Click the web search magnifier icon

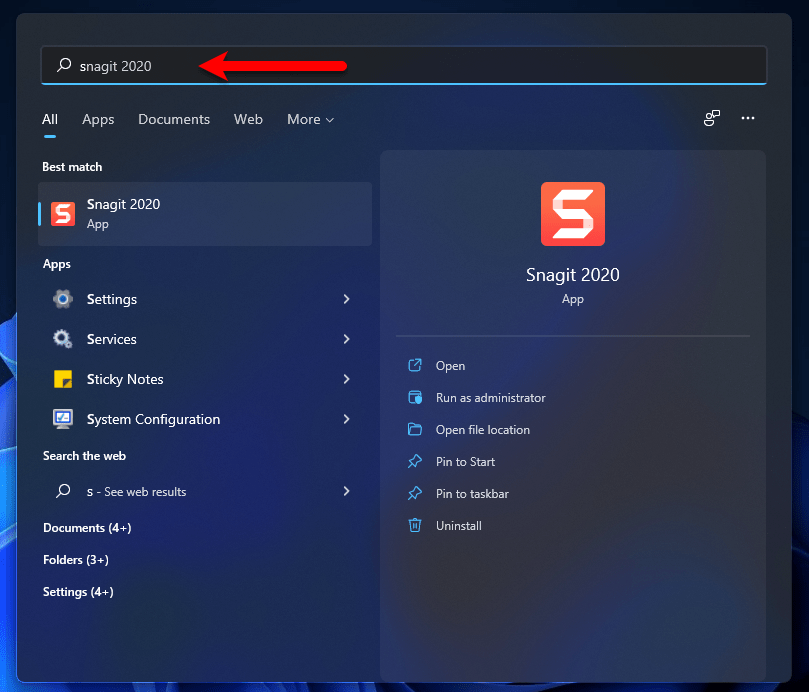(x=63, y=491)
